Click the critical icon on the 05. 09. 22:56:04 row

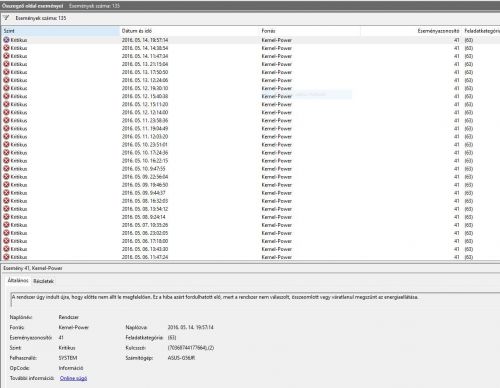click(6, 177)
